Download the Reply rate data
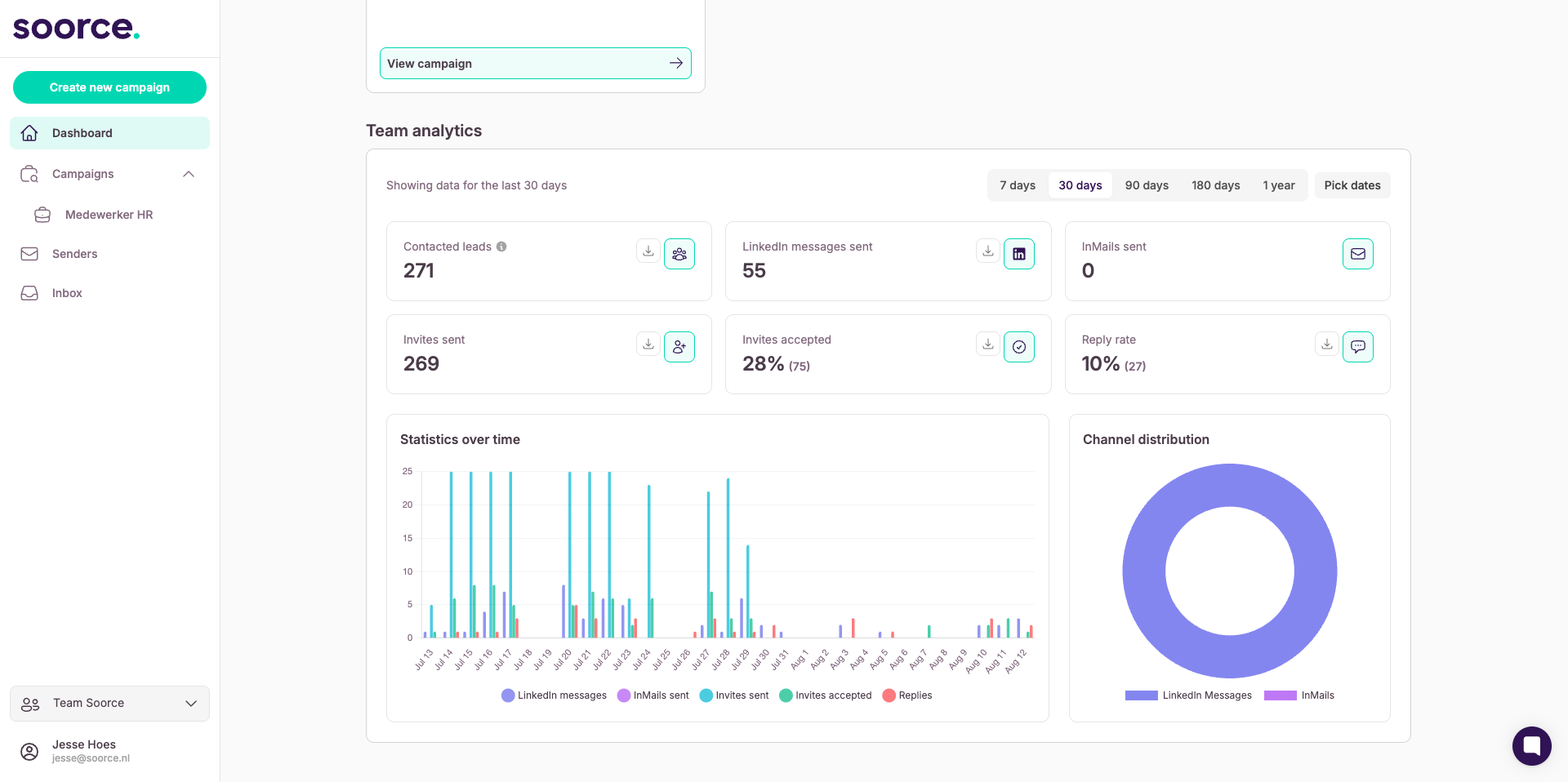This screenshot has width=1568, height=782. tap(1327, 344)
